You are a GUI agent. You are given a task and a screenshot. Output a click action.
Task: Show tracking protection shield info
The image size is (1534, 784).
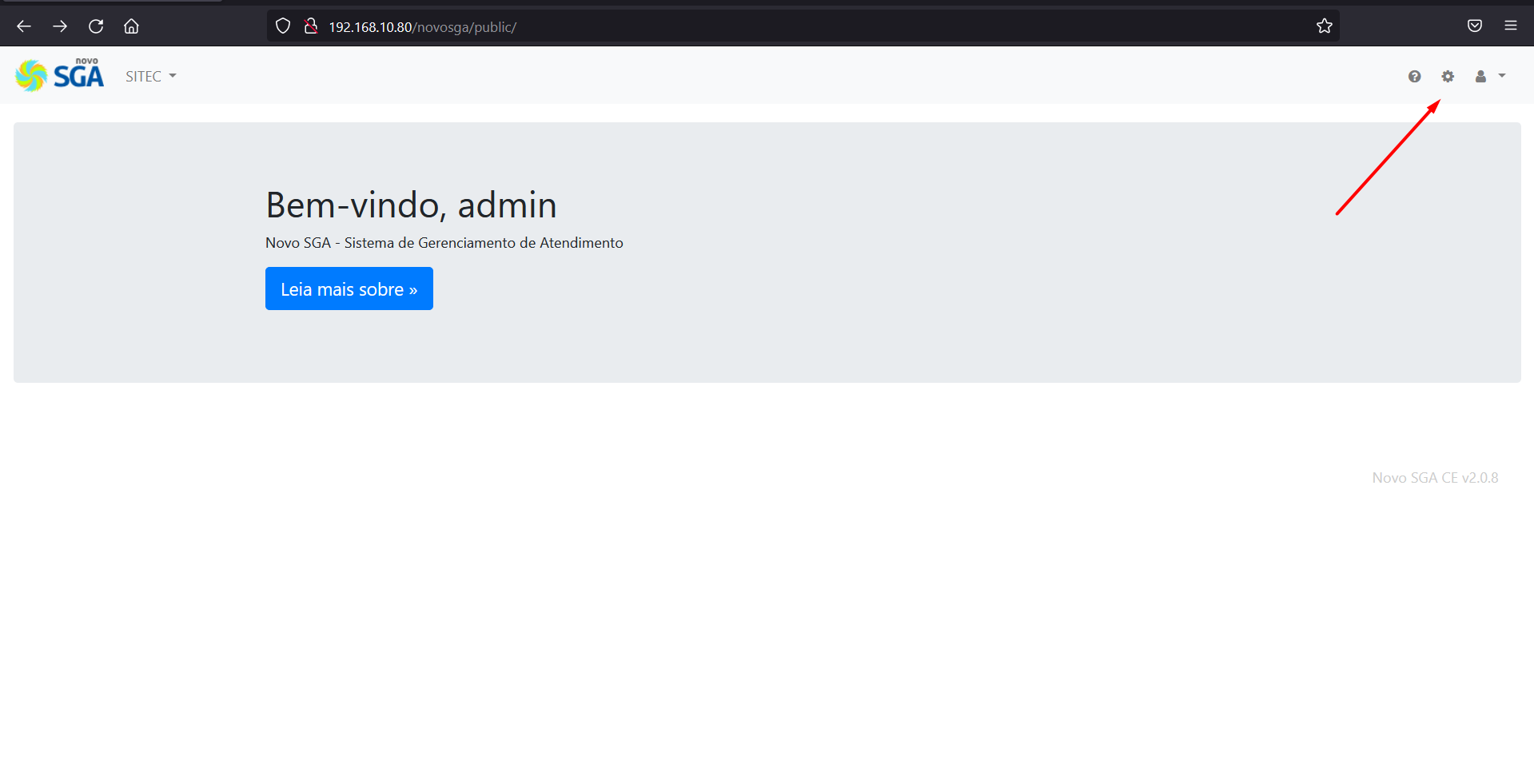pyautogui.click(x=283, y=26)
